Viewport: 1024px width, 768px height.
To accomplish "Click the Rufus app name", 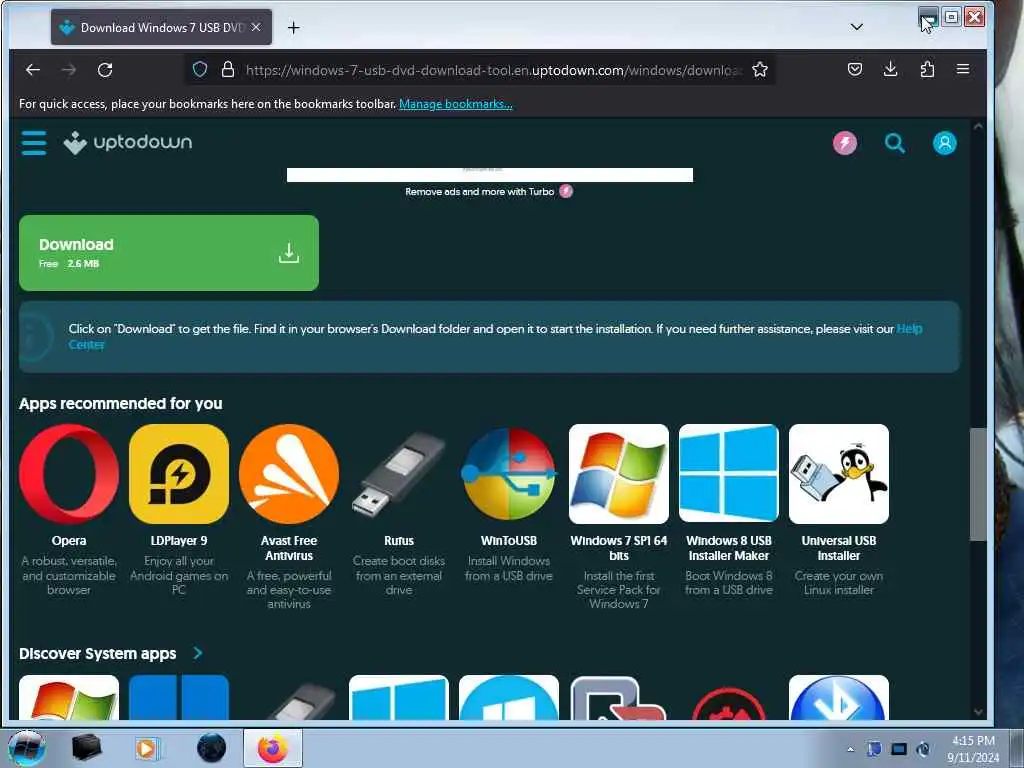I will 398,541.
